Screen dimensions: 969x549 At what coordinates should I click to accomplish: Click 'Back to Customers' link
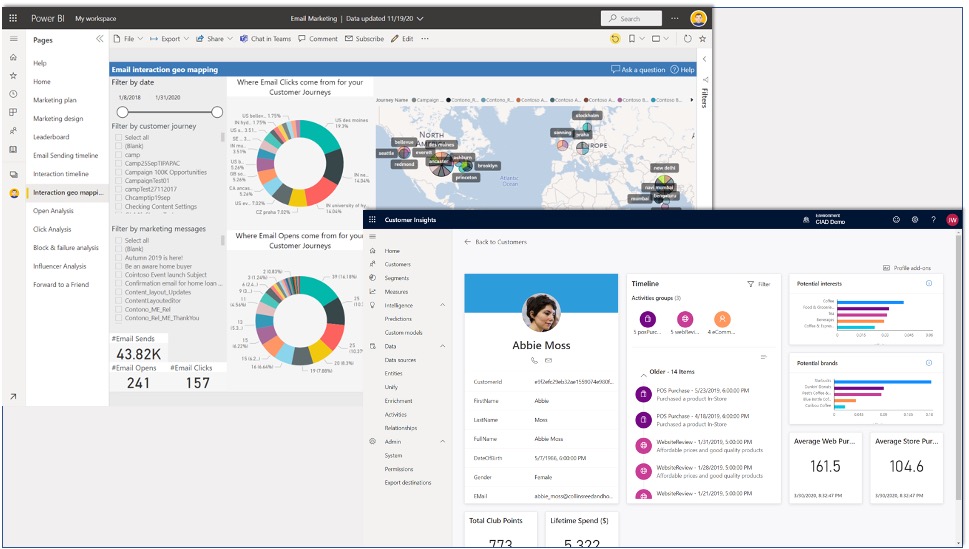[495, 242]
